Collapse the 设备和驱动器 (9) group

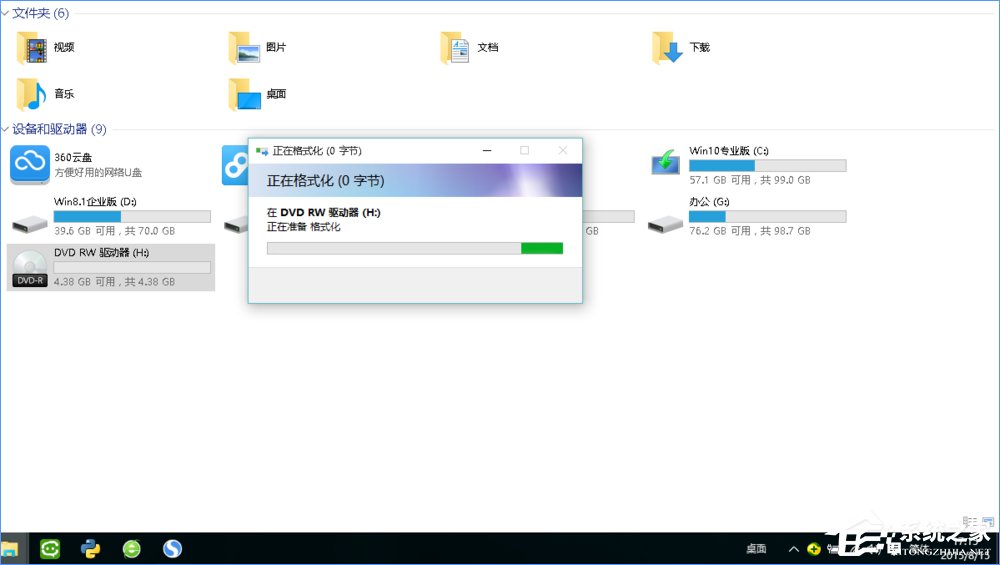[x=5, y=129]
